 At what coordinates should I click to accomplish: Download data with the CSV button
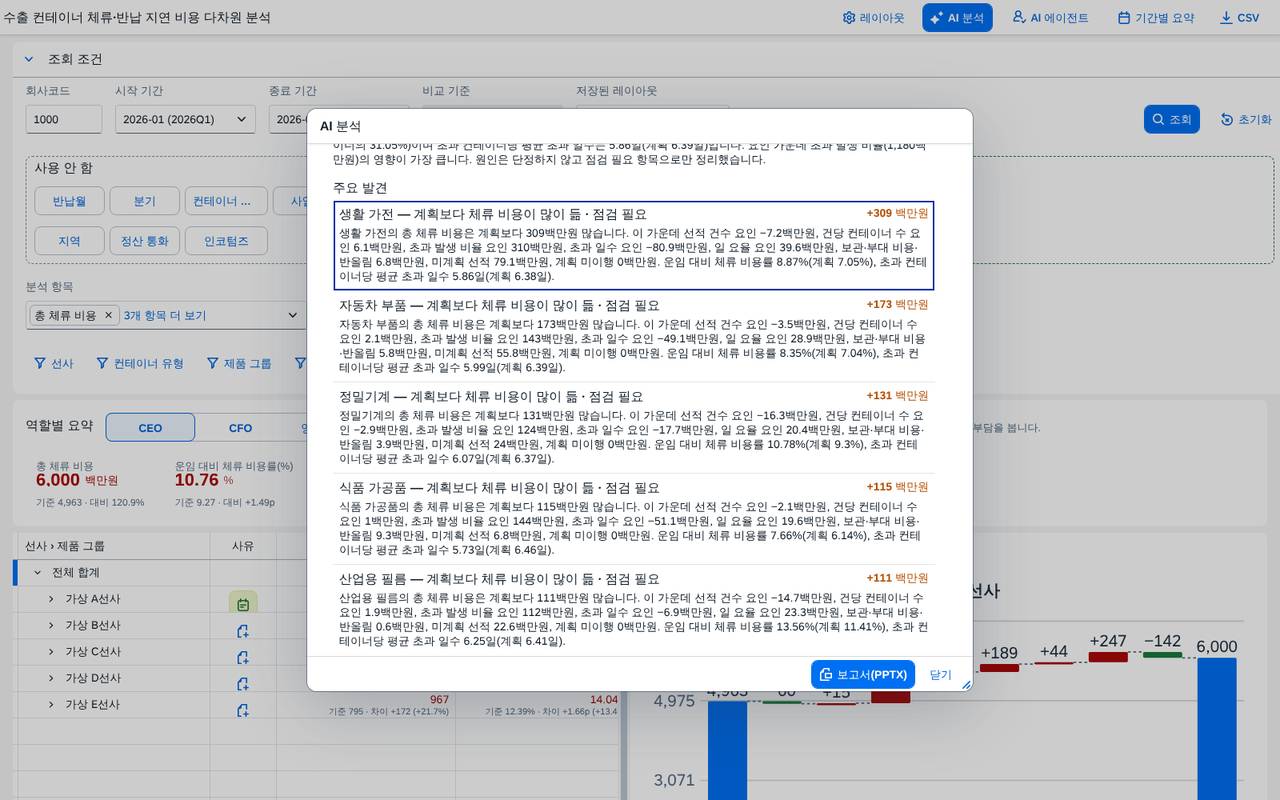point(1240,18)
